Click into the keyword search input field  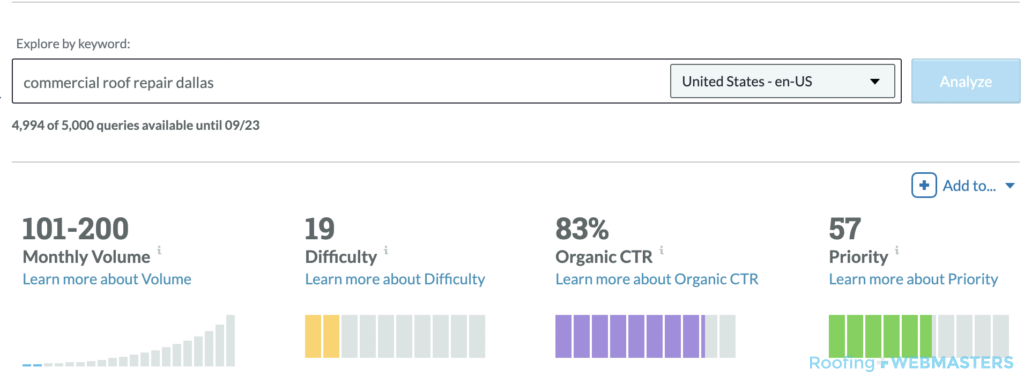pyautogui.click(x=340, y=82)
